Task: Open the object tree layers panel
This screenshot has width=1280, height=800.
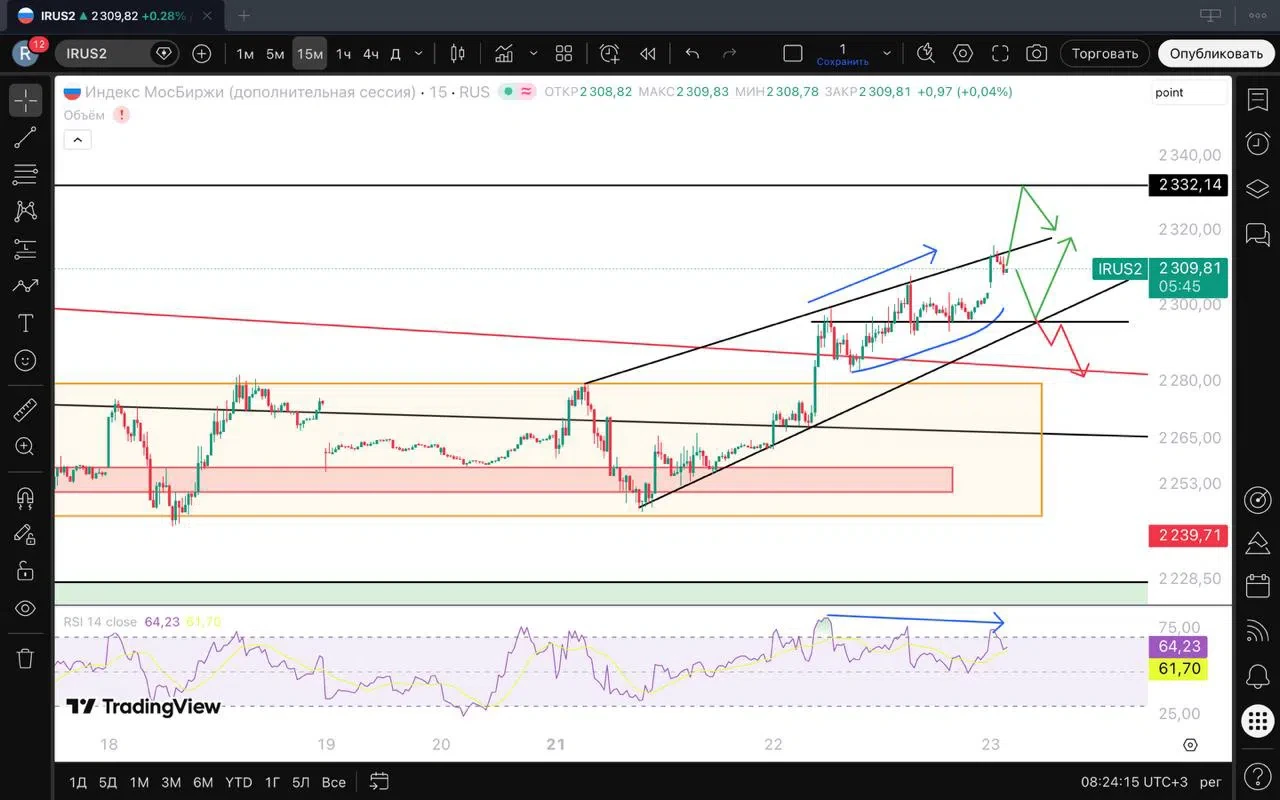Action: point(1257,189)
